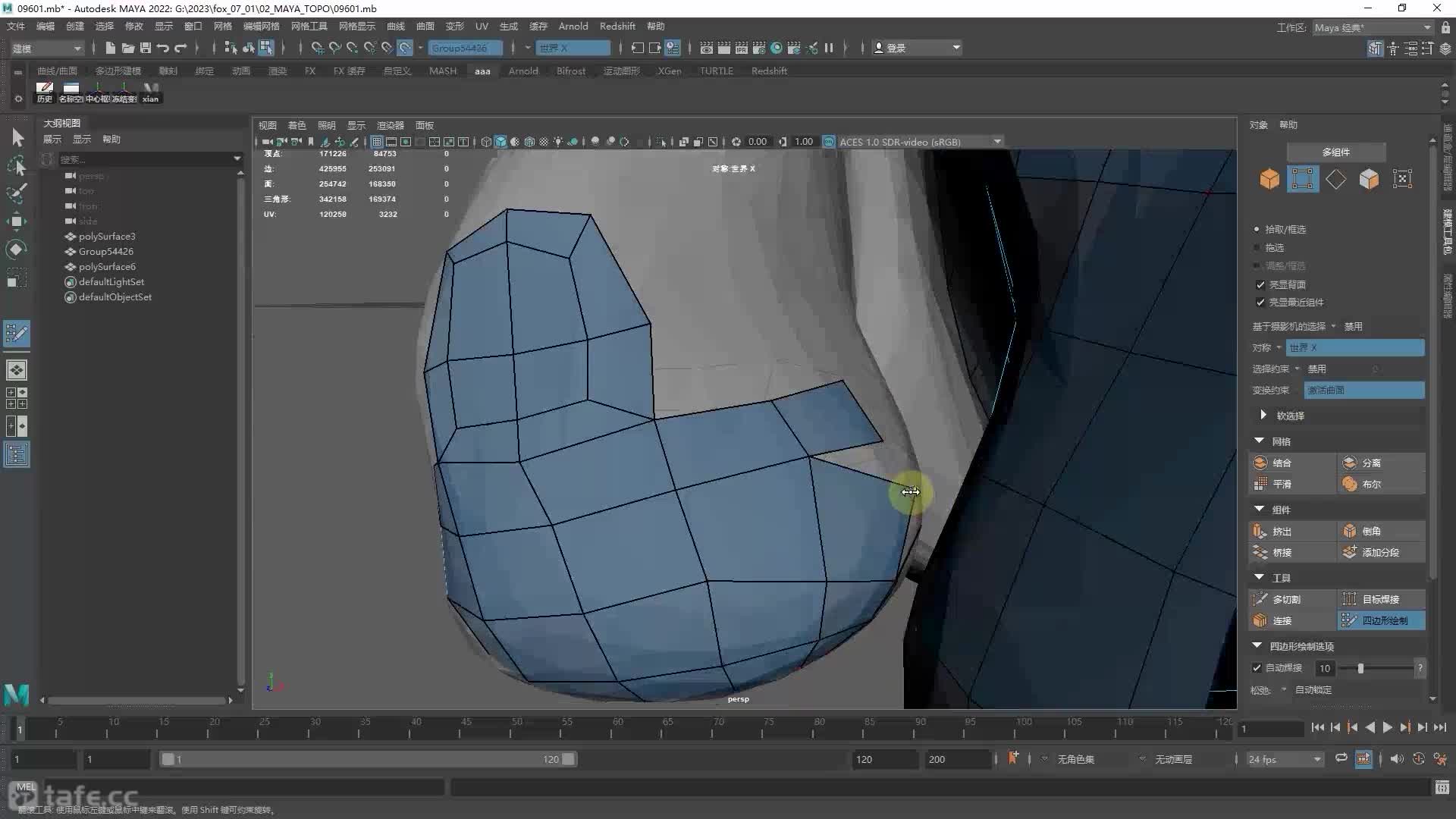Click the New scene file icon
The height and width of the screenshot is (819, 1456).
tap(111, 48)
